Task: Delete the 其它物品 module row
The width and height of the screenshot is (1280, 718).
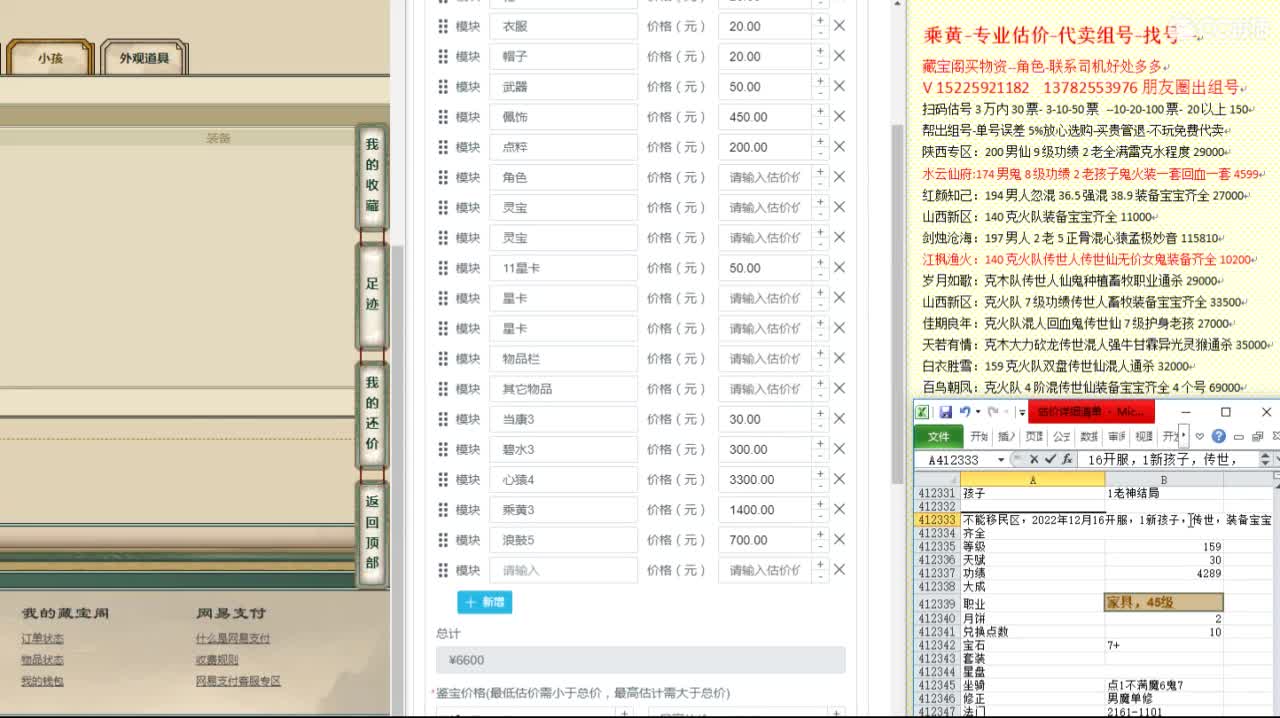Action: click(839, 389)
